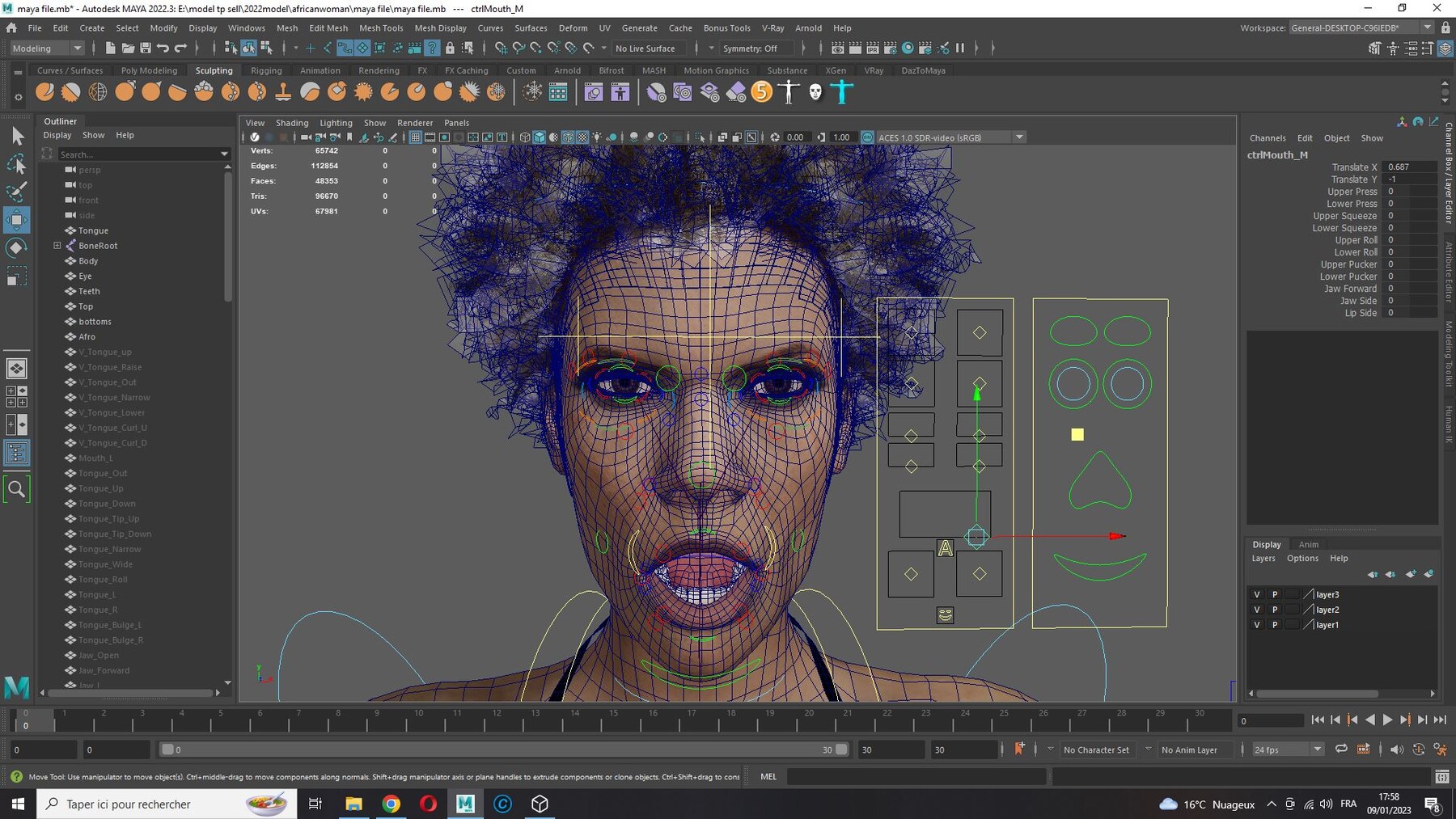1456x819 pixels.
Task: Toggle visibility V of layer3
Action: 1257,594
